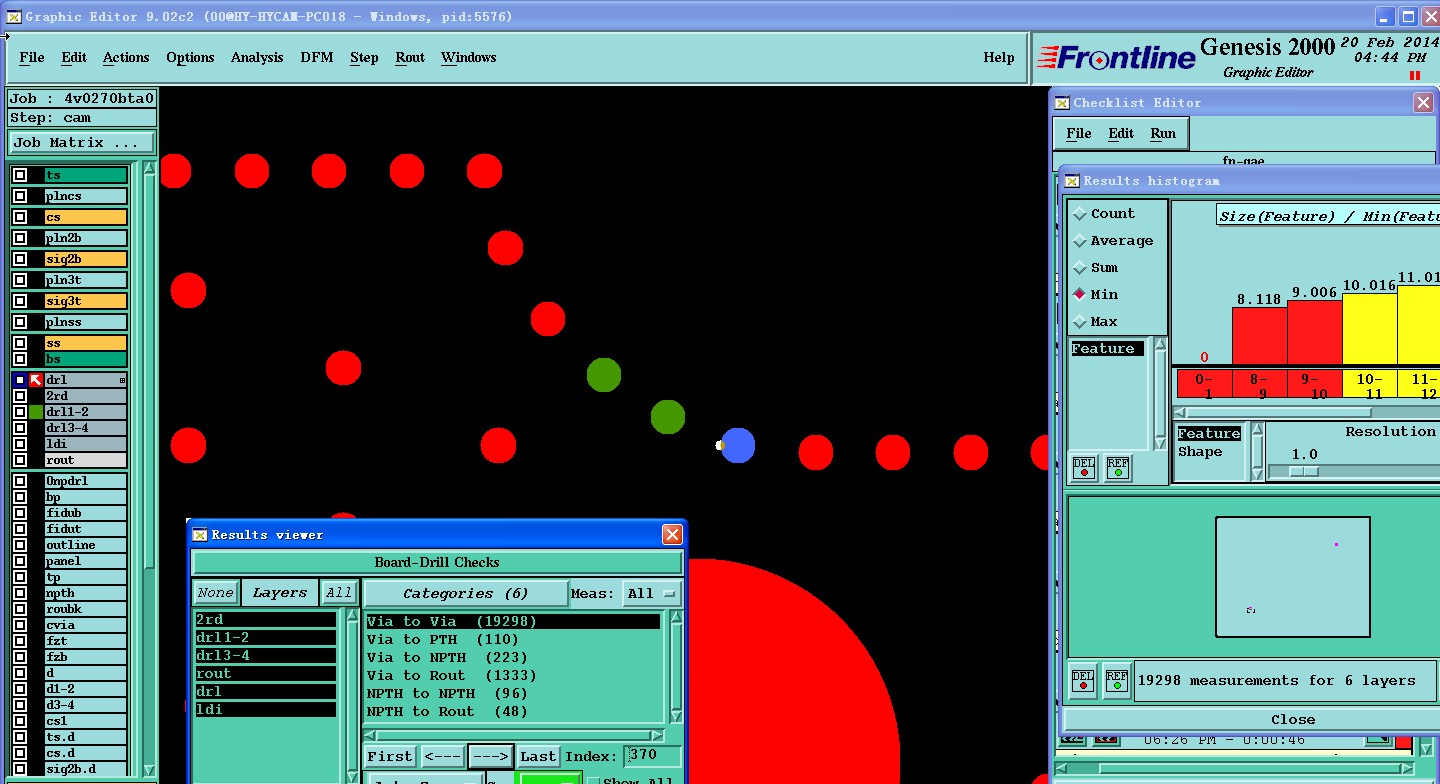This screenshot has width=1440, height=784.
Task: Open the Help menu
Action: click(999, 58)
